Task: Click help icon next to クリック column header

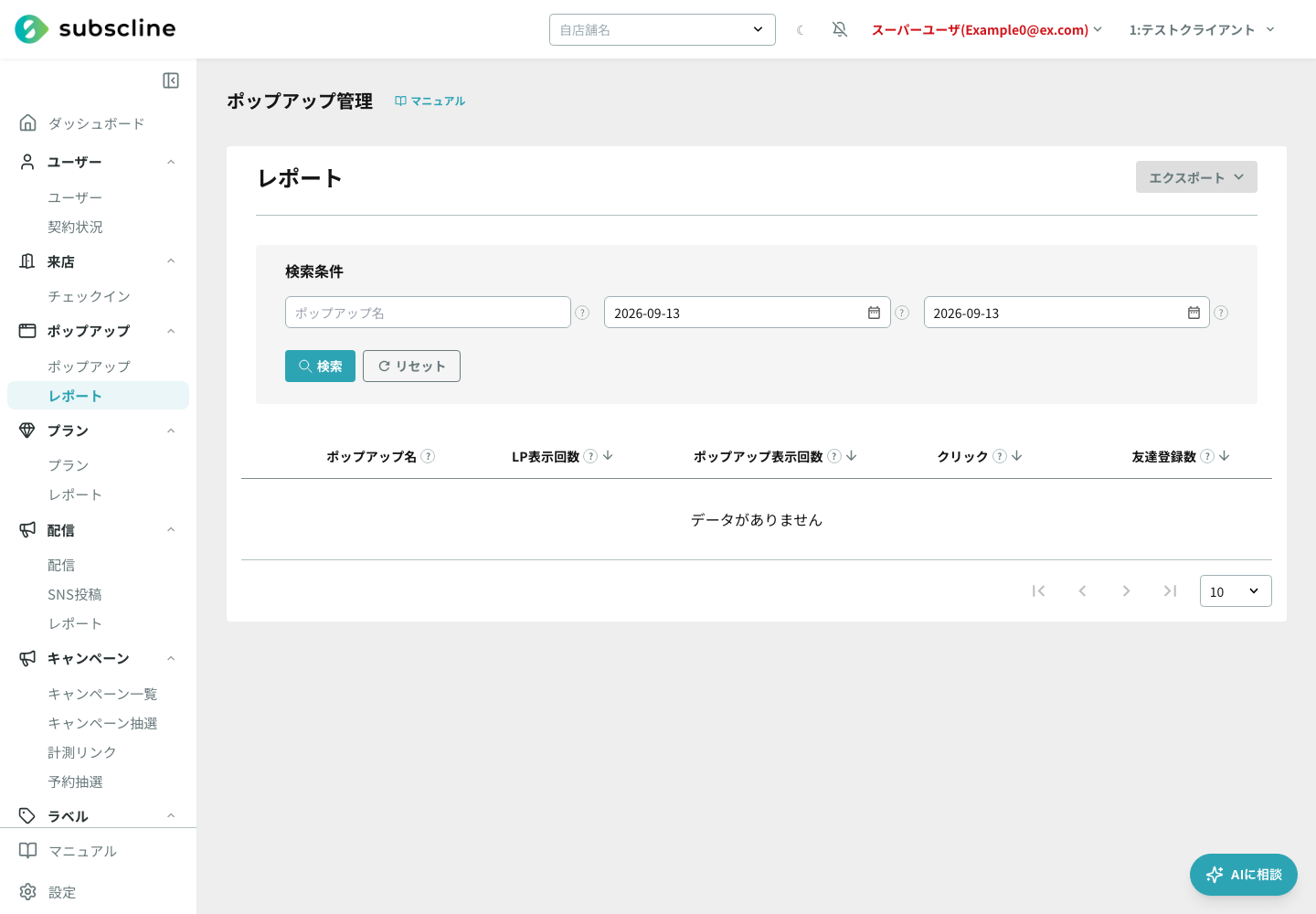Action: [x=1000, y=456]
